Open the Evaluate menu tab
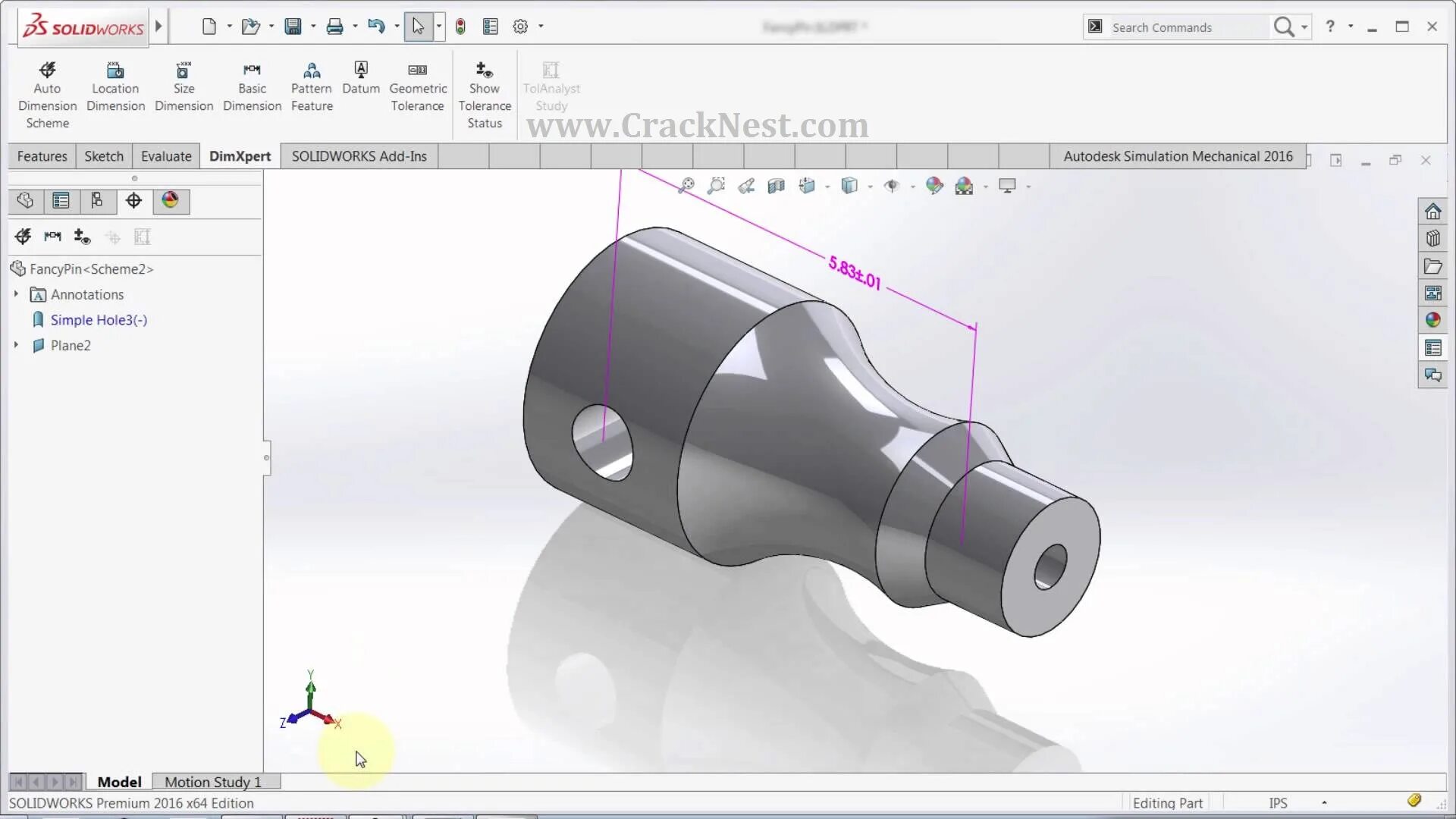The height and width of the screenshot is (819, 1456). point(165,156)
